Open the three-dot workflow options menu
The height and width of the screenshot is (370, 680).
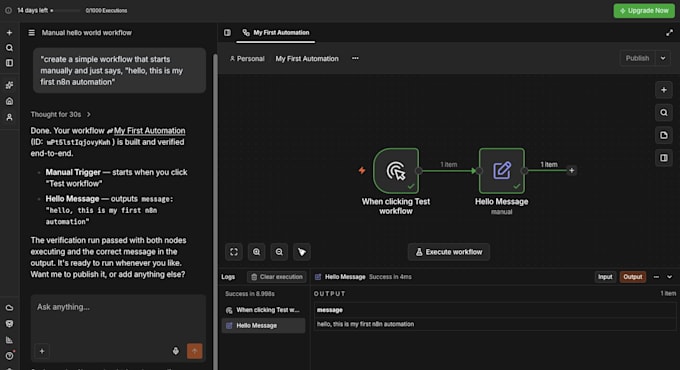coord(355,58)
